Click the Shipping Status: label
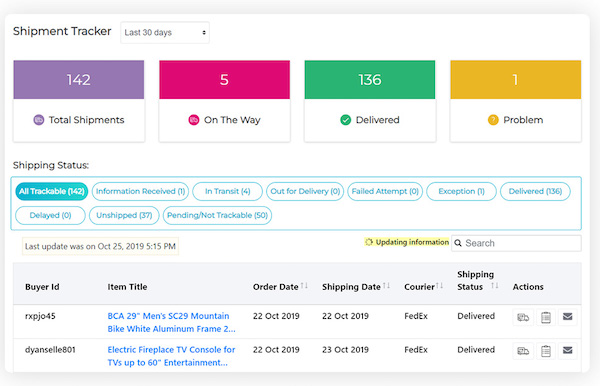 (x=51, y=165)
